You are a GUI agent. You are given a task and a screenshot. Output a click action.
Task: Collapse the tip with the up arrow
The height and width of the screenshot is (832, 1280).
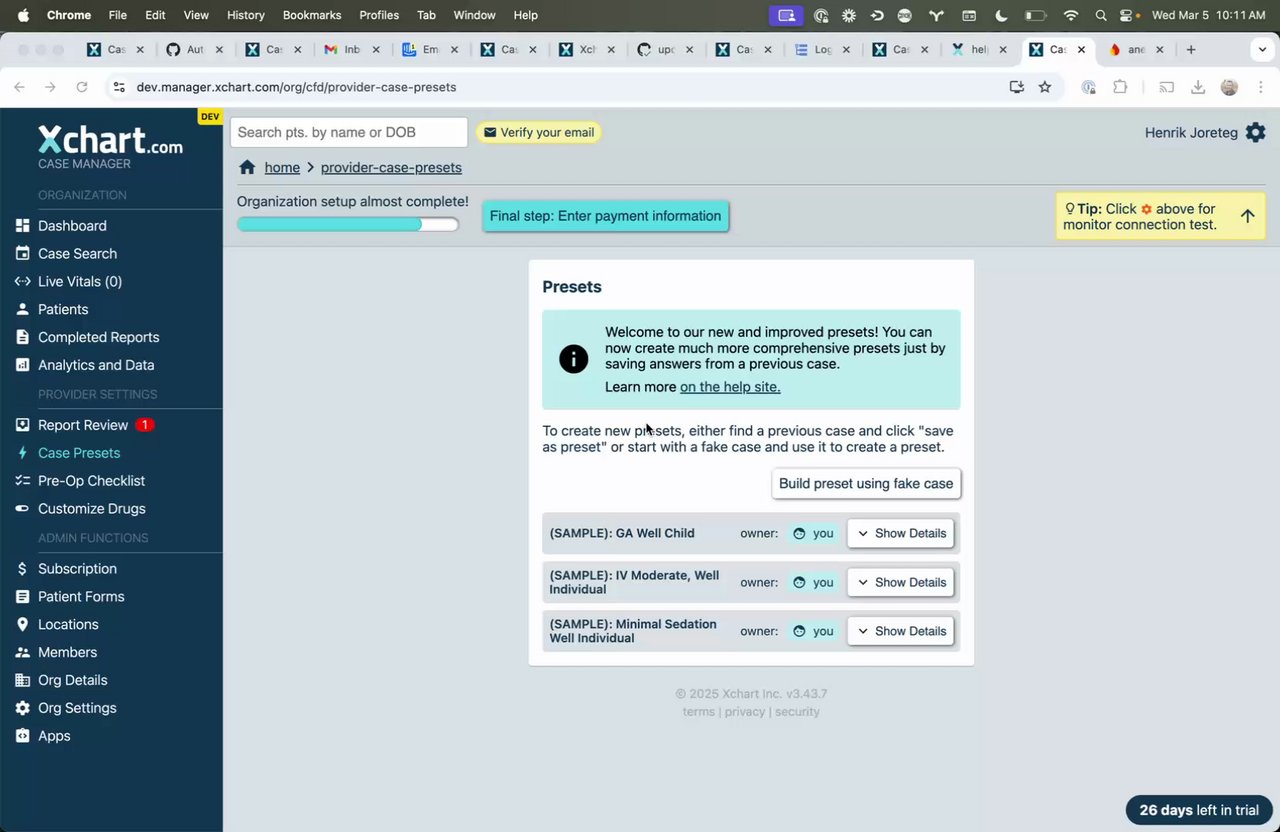click(1247, 216)
